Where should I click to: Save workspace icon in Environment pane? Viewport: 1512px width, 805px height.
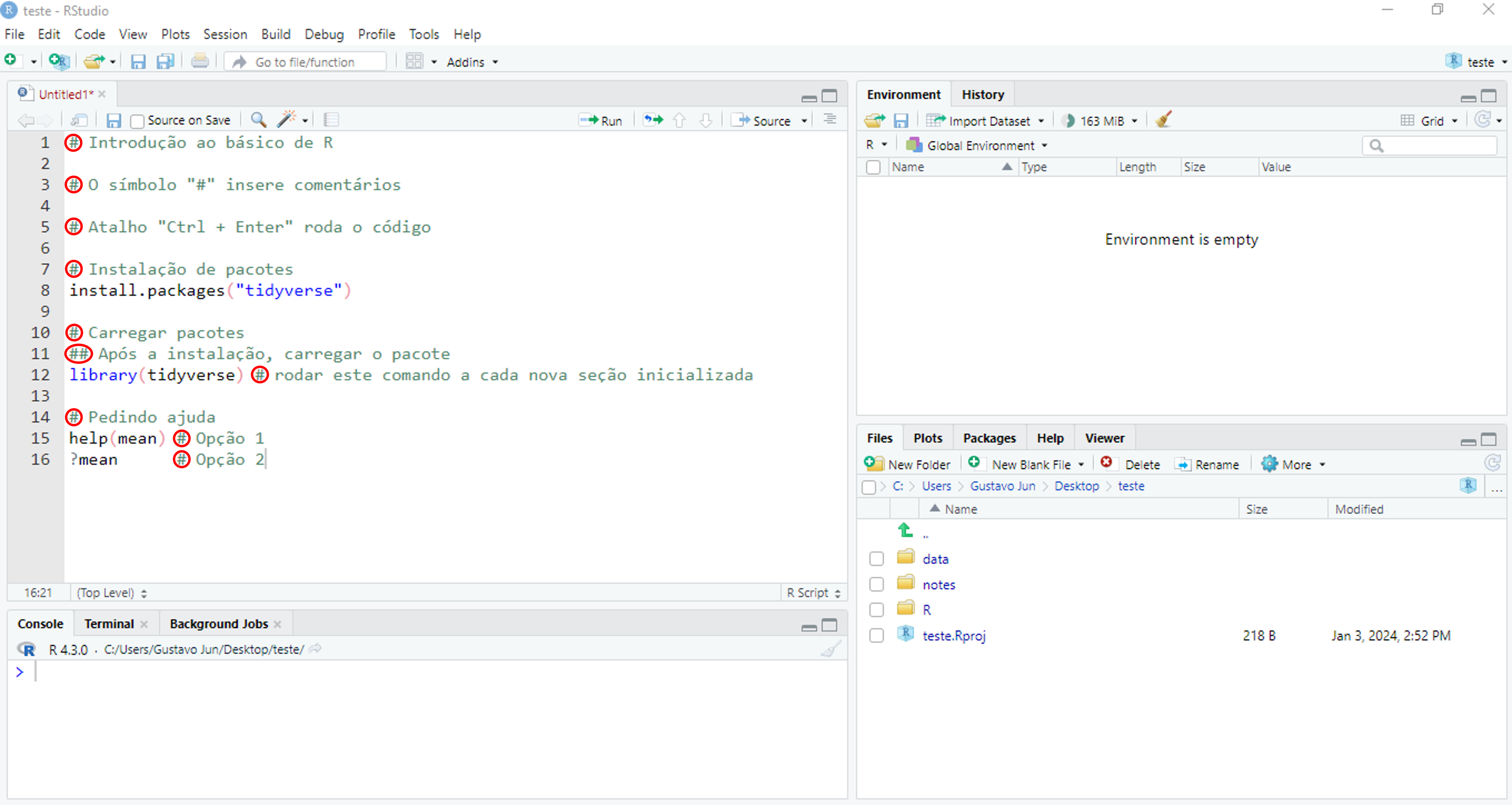900,121
